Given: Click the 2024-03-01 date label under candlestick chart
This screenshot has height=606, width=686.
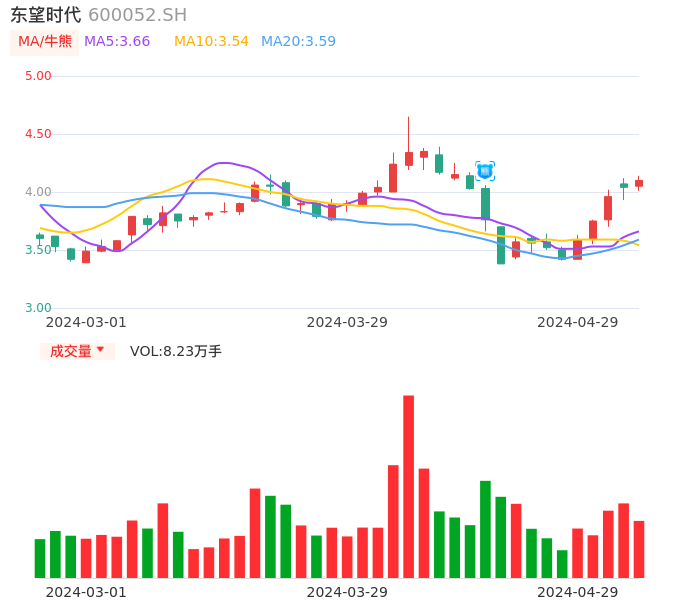Looking at the screenshot, I should point(86,322).
